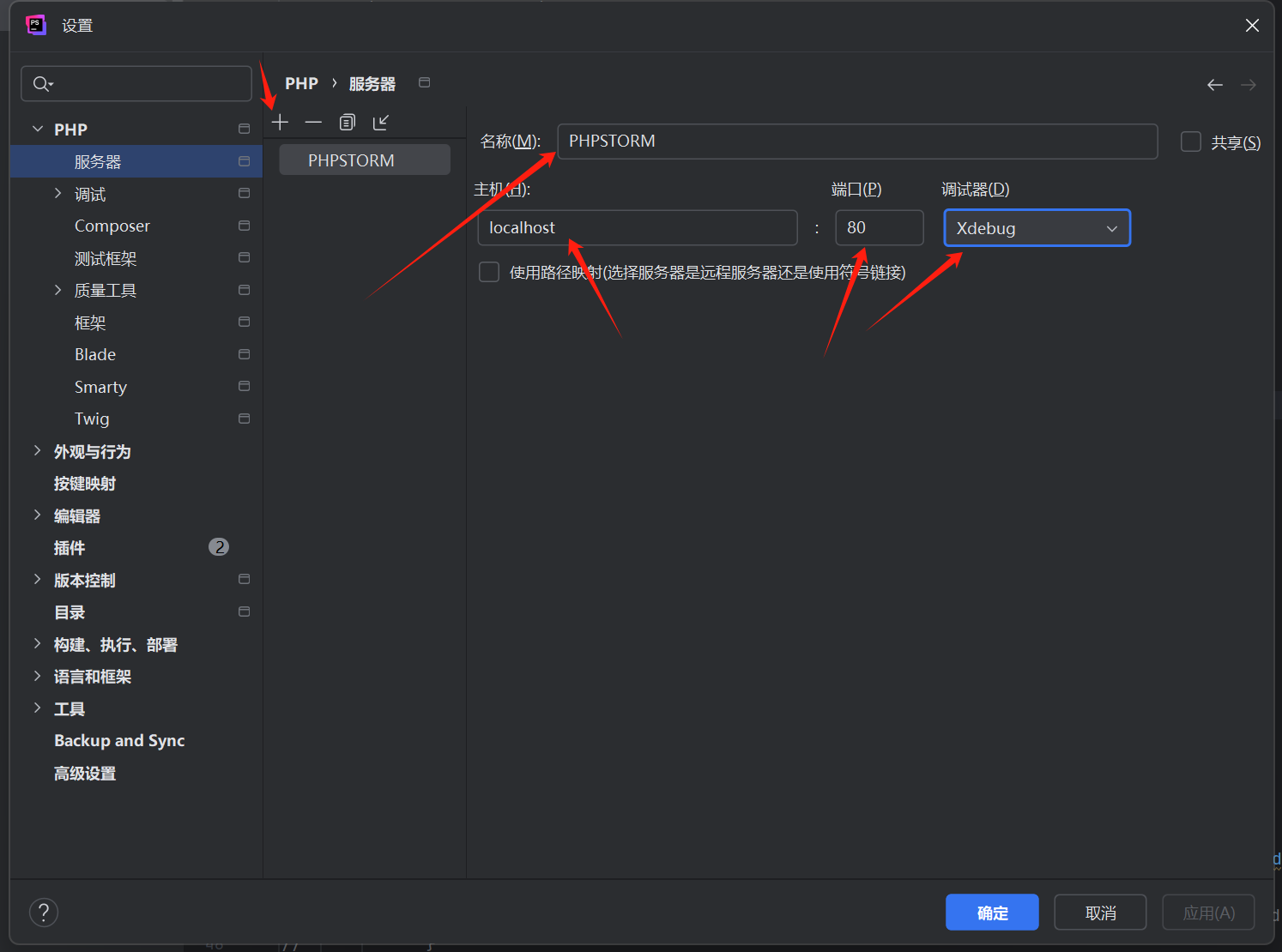This screenshot has width=1282, height=952.
Task: Click project icon on the 版本控制 row
Action: coord(244,580)
